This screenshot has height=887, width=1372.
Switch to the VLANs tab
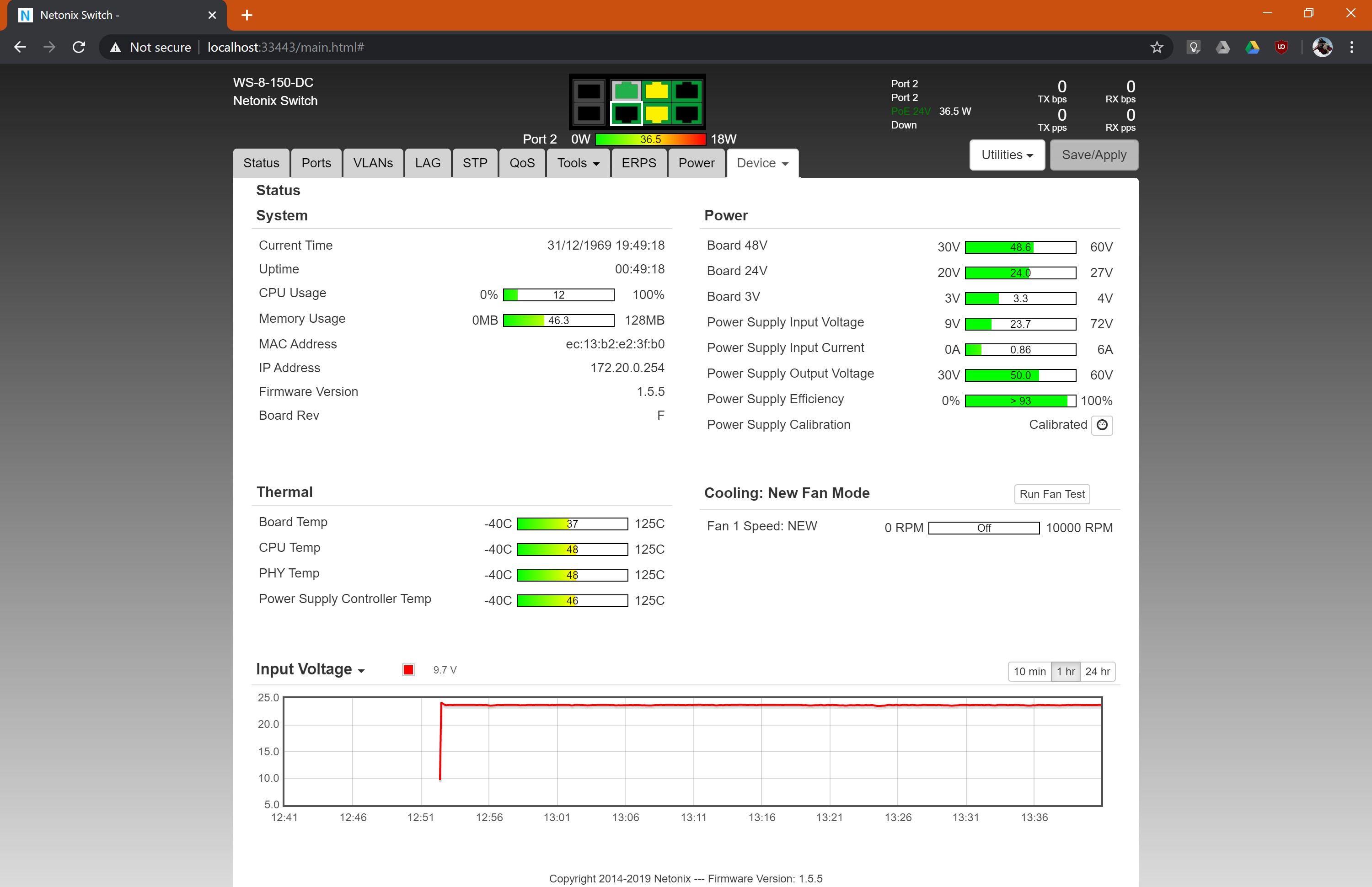[373, 163]
